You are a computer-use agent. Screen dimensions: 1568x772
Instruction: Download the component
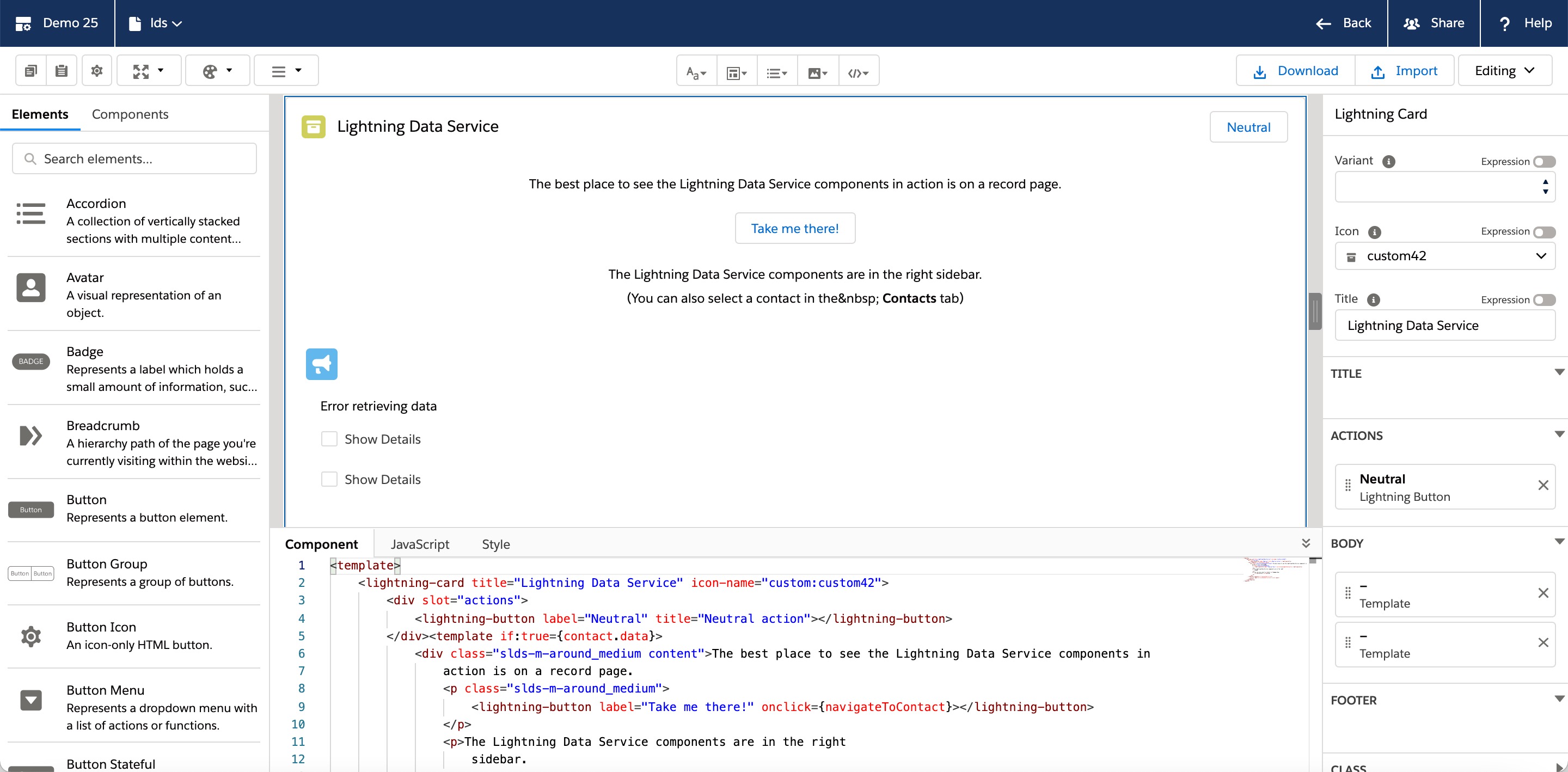click(1295, 71)
